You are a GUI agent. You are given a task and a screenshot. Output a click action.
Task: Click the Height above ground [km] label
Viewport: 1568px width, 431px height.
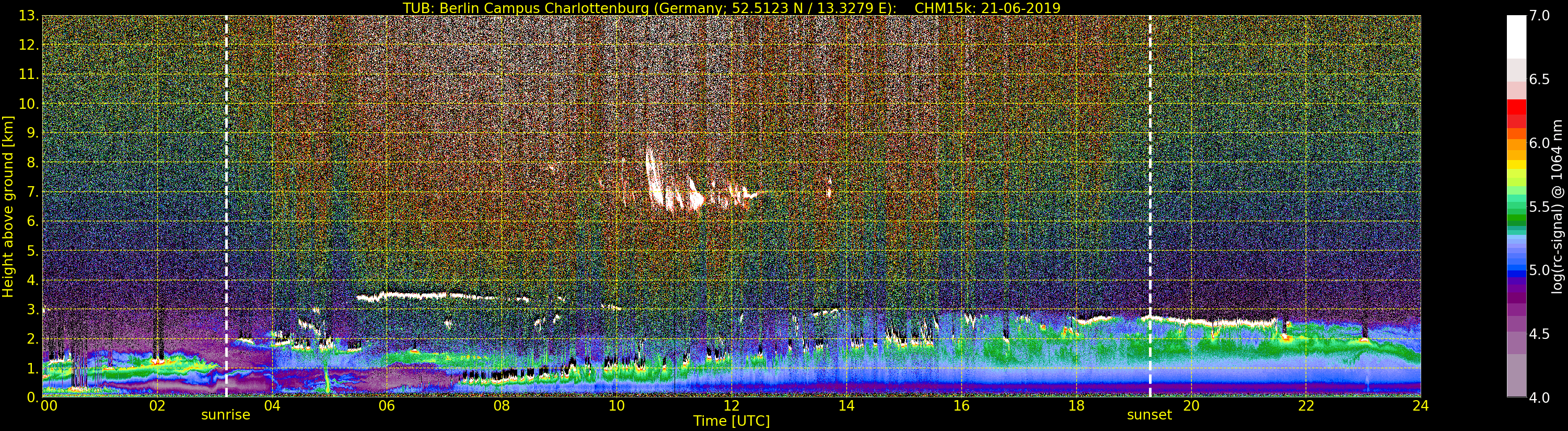(x=8, y=206)
